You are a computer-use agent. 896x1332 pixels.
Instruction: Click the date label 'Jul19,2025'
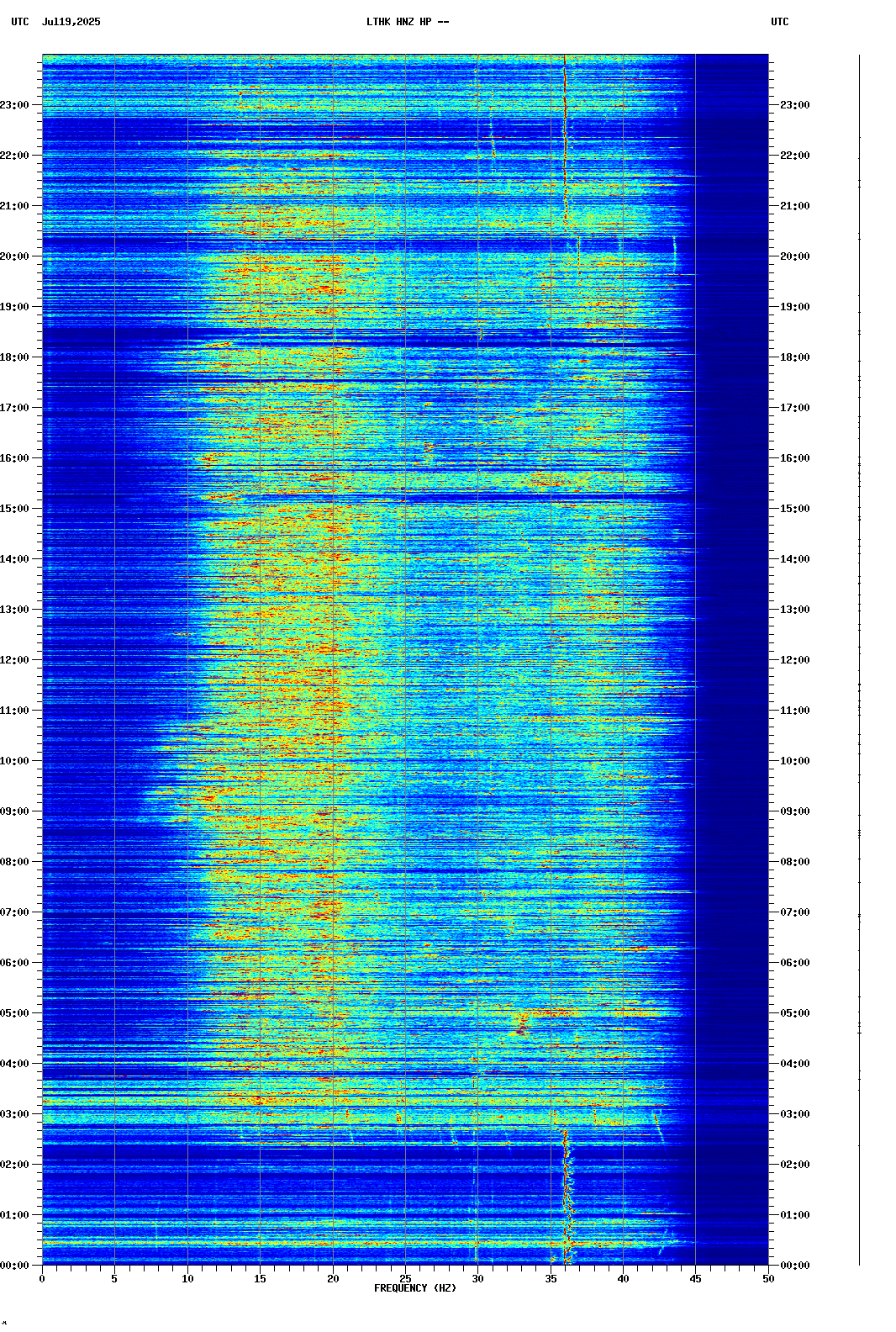pos(71,22)
